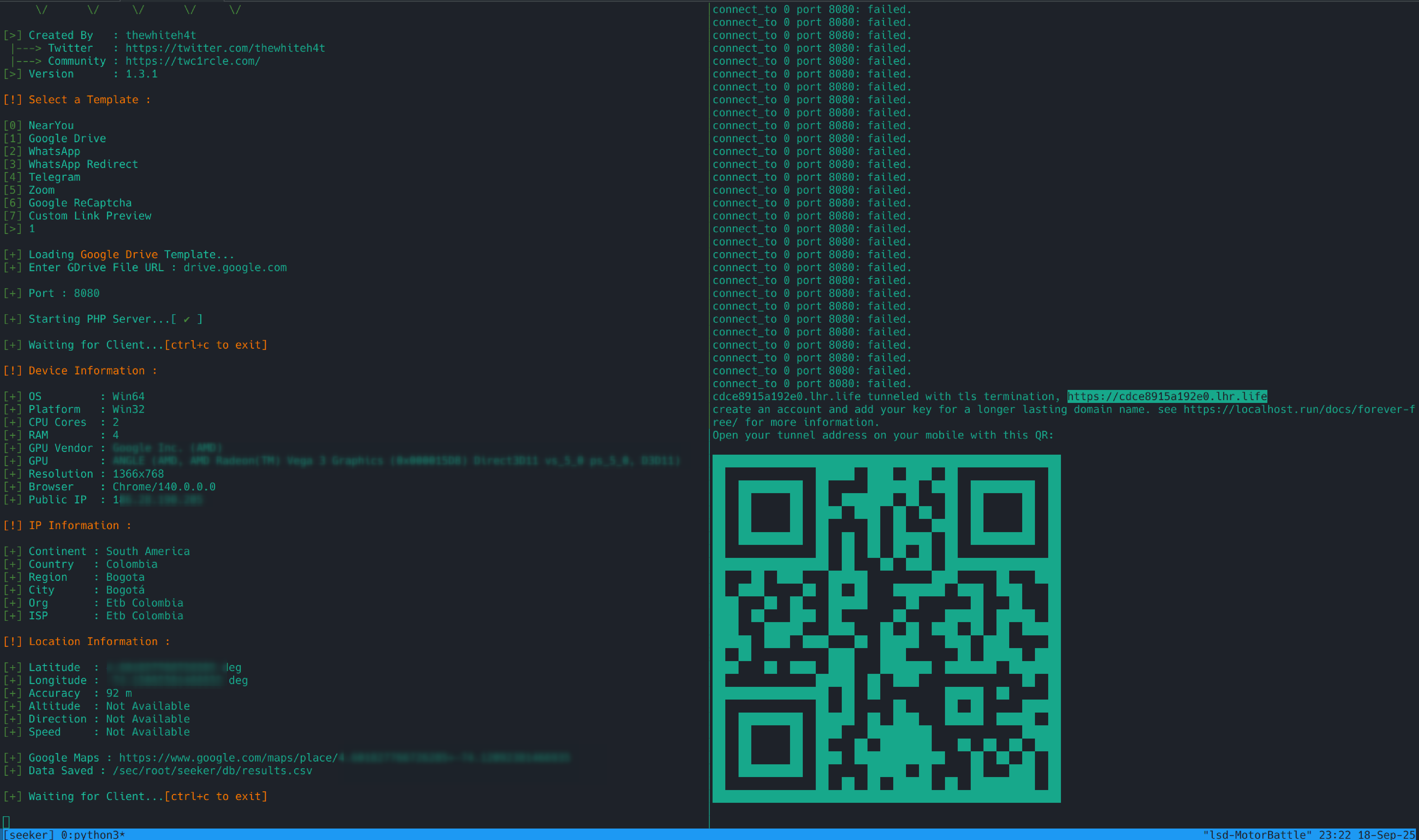
Task: Click the Custom Link Preview entry
Action: [89, 216]
